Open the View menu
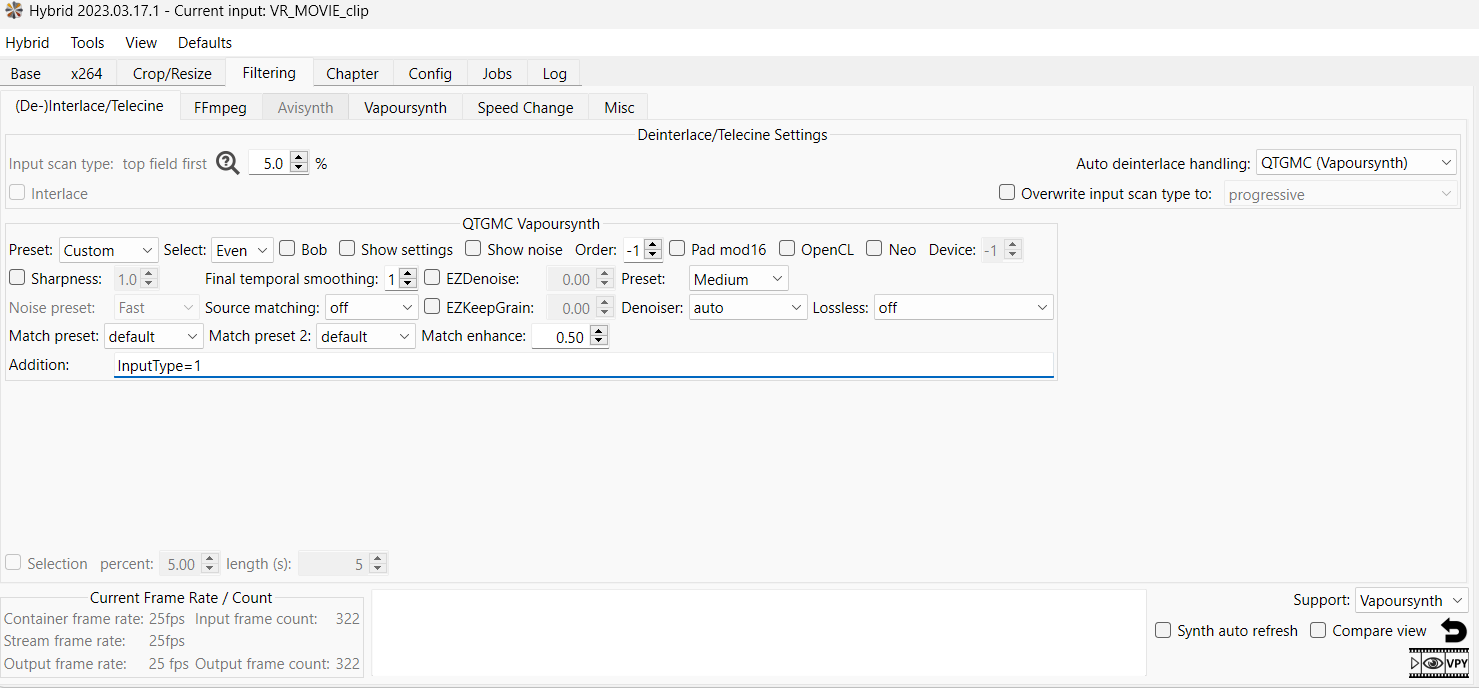Screen dimensions: 1479x688 [x=141, y=42]
